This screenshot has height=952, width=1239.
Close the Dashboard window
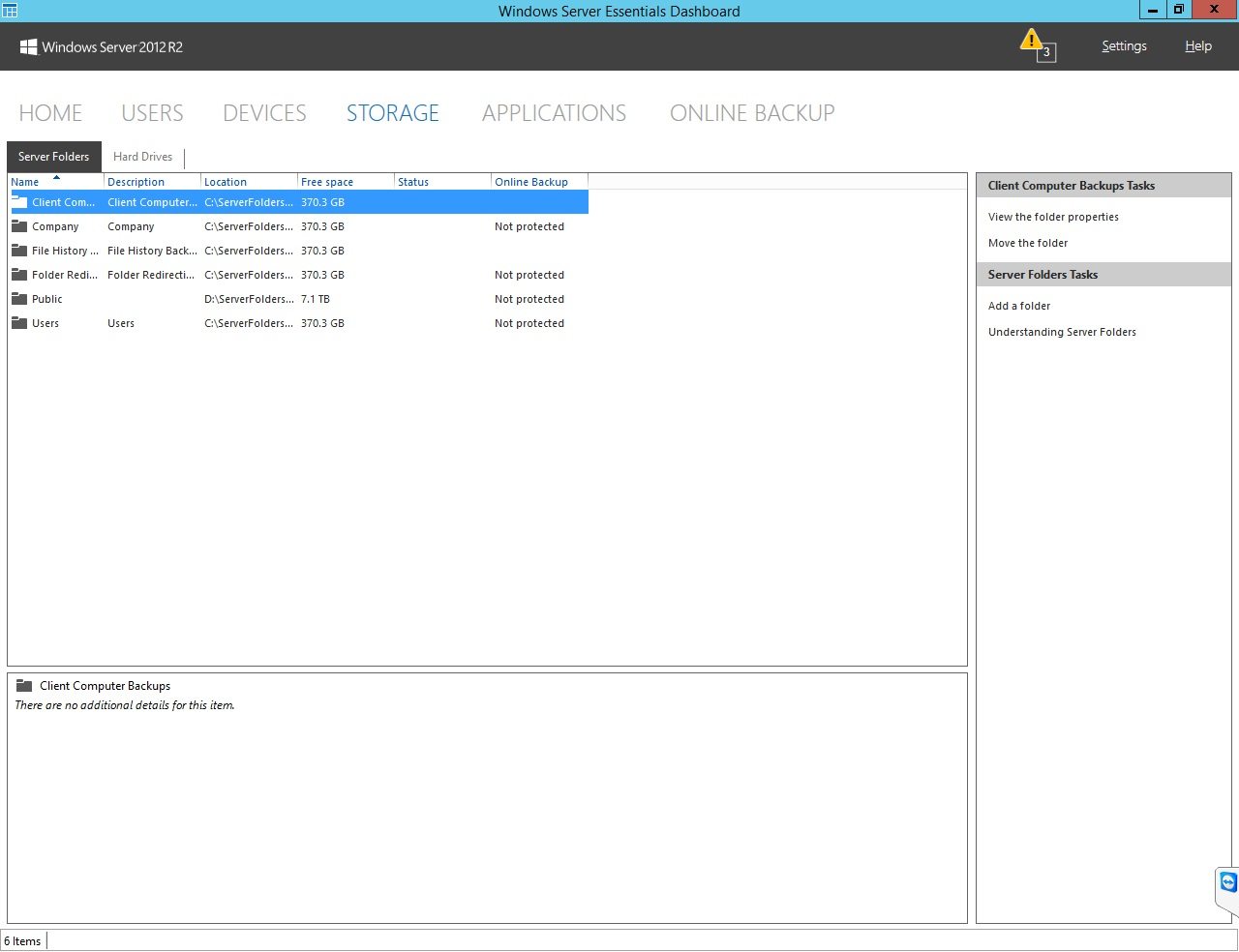click(1214, 10)
